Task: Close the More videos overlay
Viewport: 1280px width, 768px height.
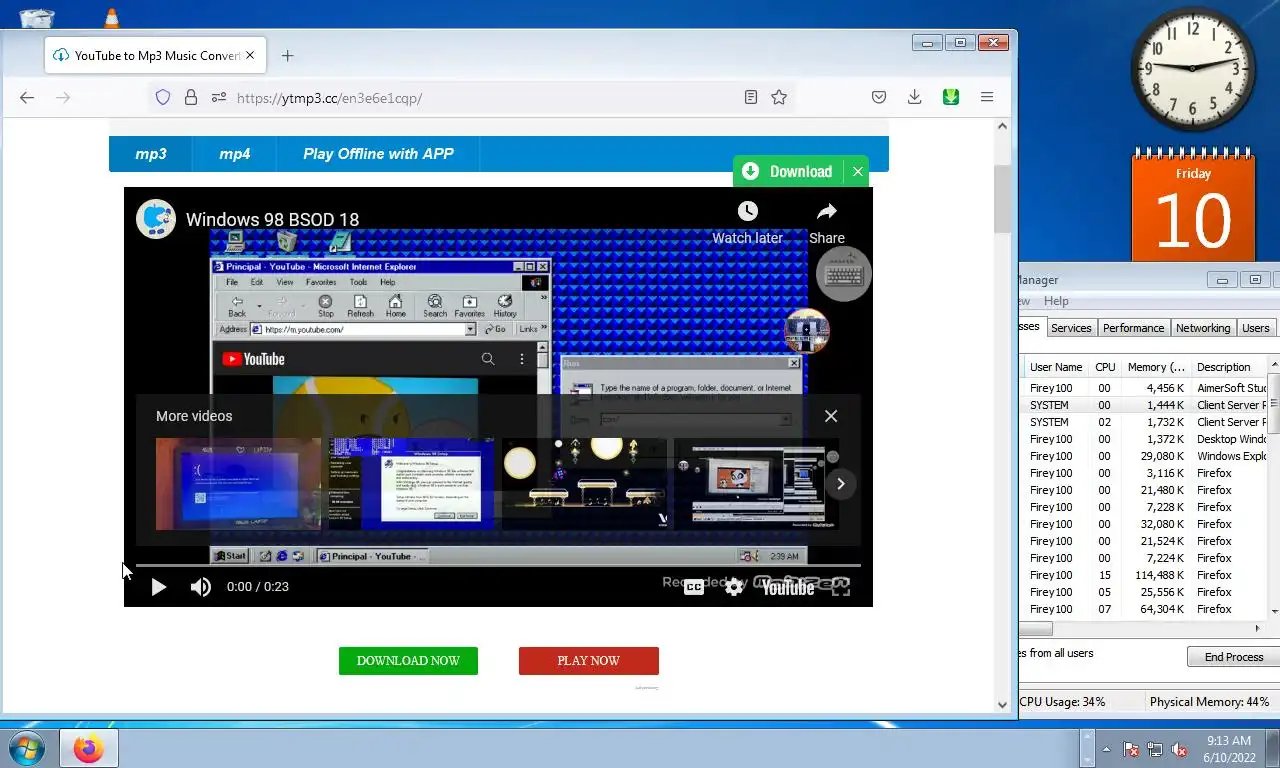Action: click(x=831, y=416)
